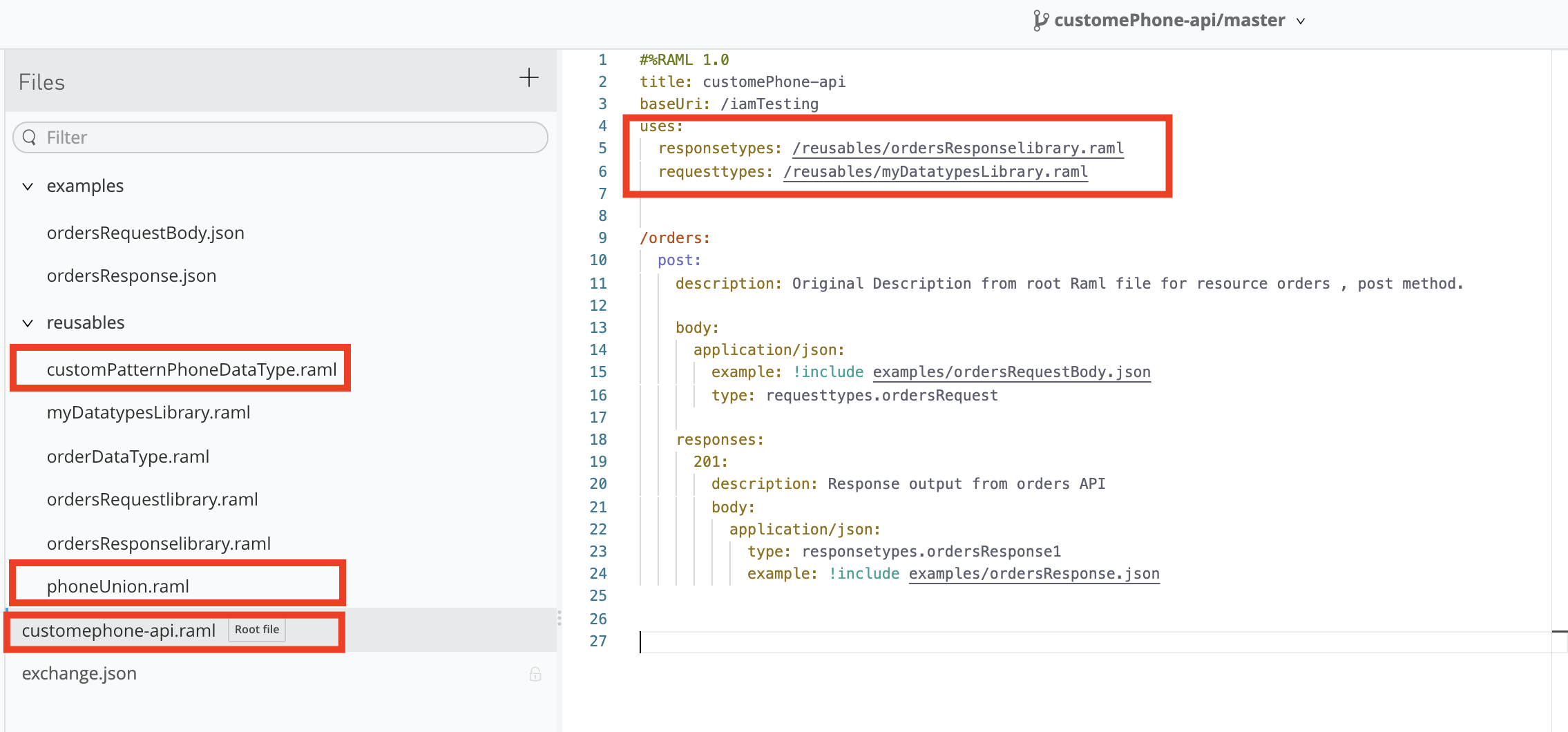
Task: Follow the /reusables/ordersResponselibrary.raml link
Action: pyautogui.click(x=957, y=148)
